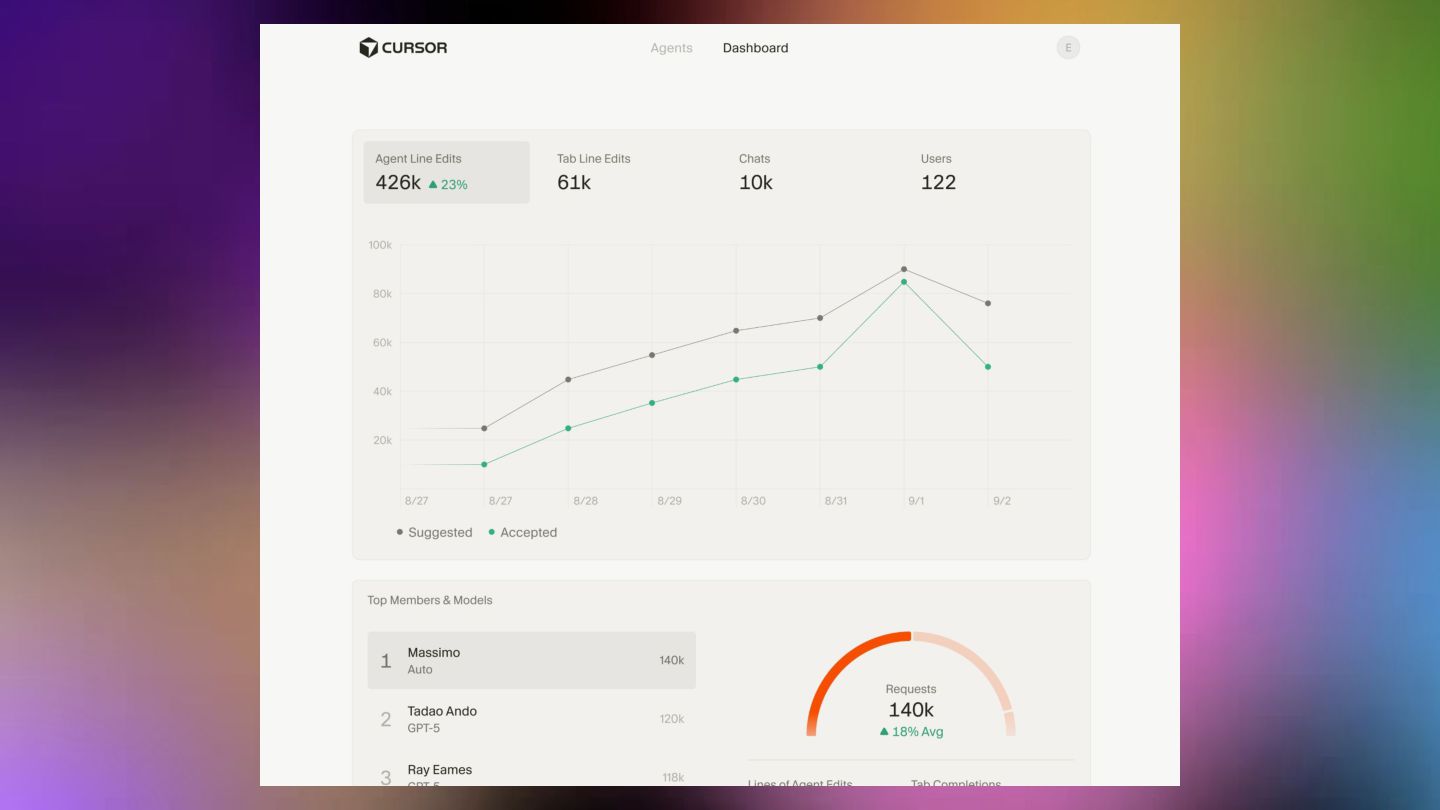Viewport: 1440px width, 810px height.
Task: Click the Accepted data point at 9/1
Action: (x=904, y=282)
